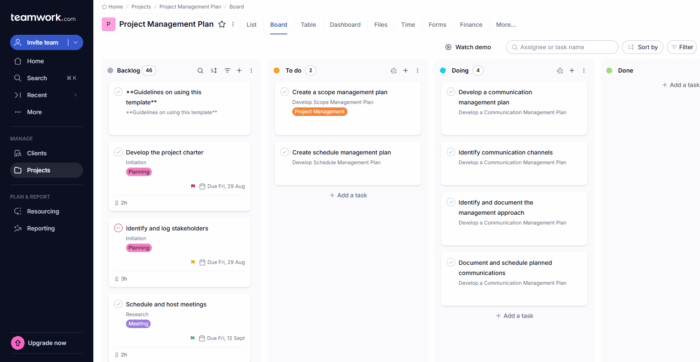Image resolution: width=700 pixels, height=362 pixels.
Task: Expand the Invite team dropdown arrow
Action: pyautogui.click(x=75, y=42)
